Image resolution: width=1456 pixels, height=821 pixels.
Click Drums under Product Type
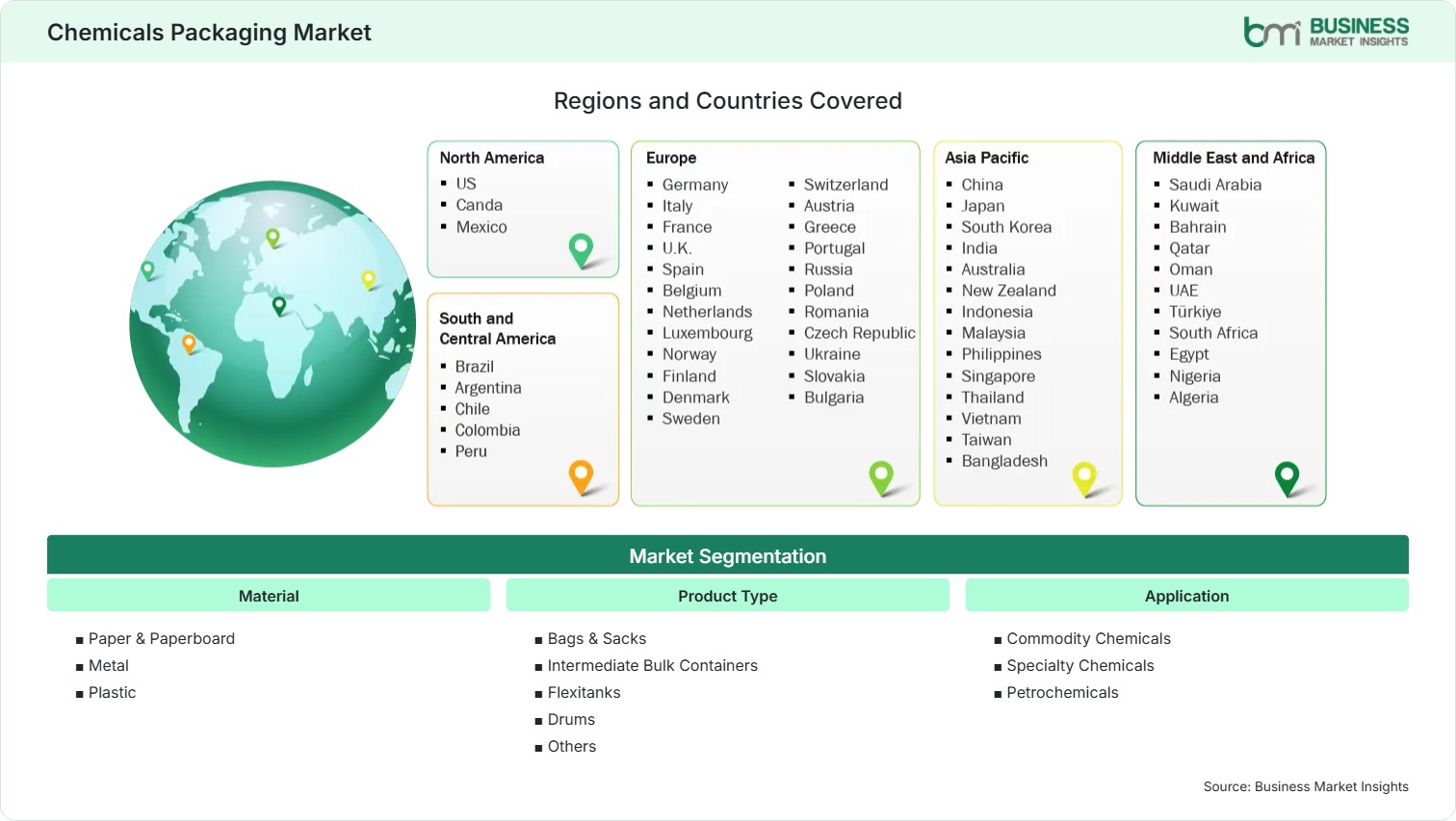571,719
